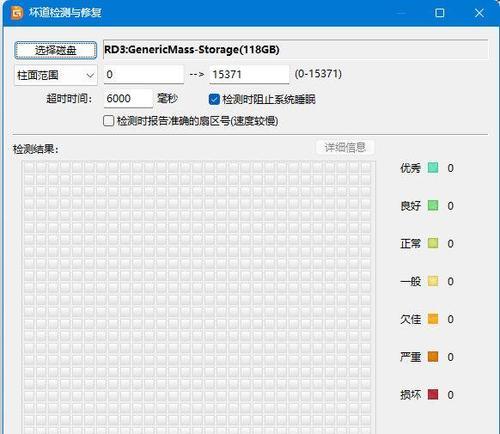Click the RD3:GenericMass-Storage disk name field

coord(296,50)
